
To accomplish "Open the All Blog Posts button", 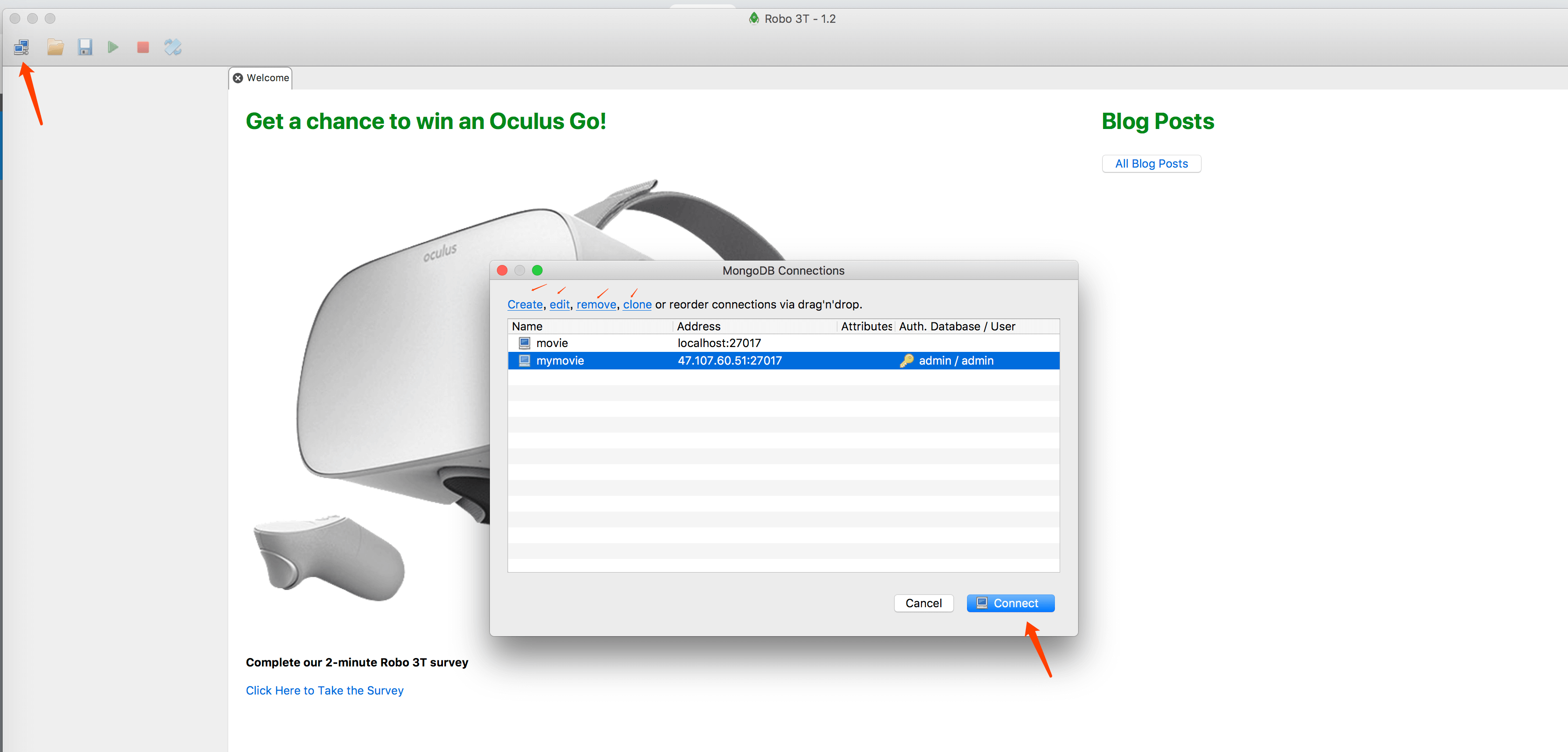I will point(1151,164).
